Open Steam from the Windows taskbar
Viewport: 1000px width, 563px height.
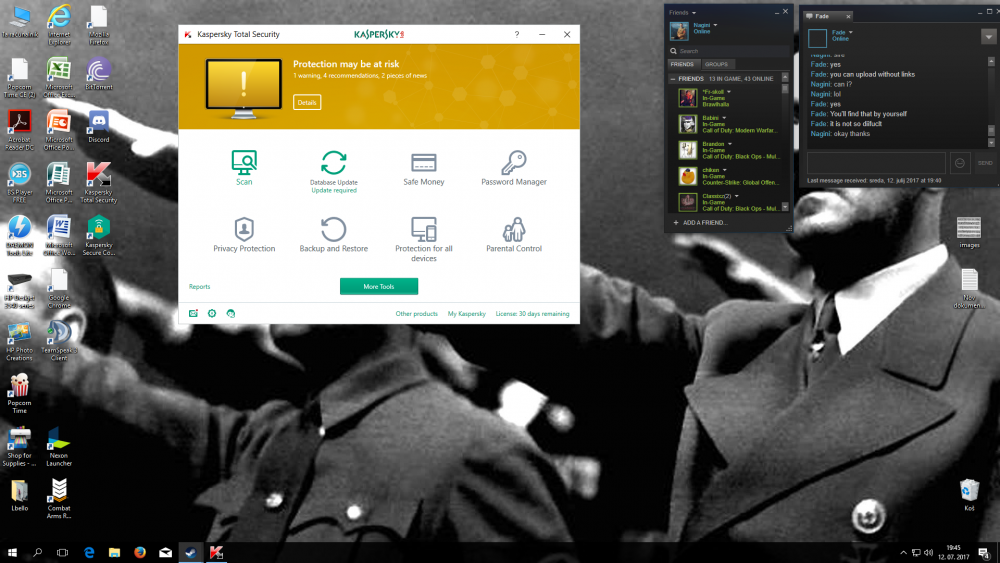(190, 552)
